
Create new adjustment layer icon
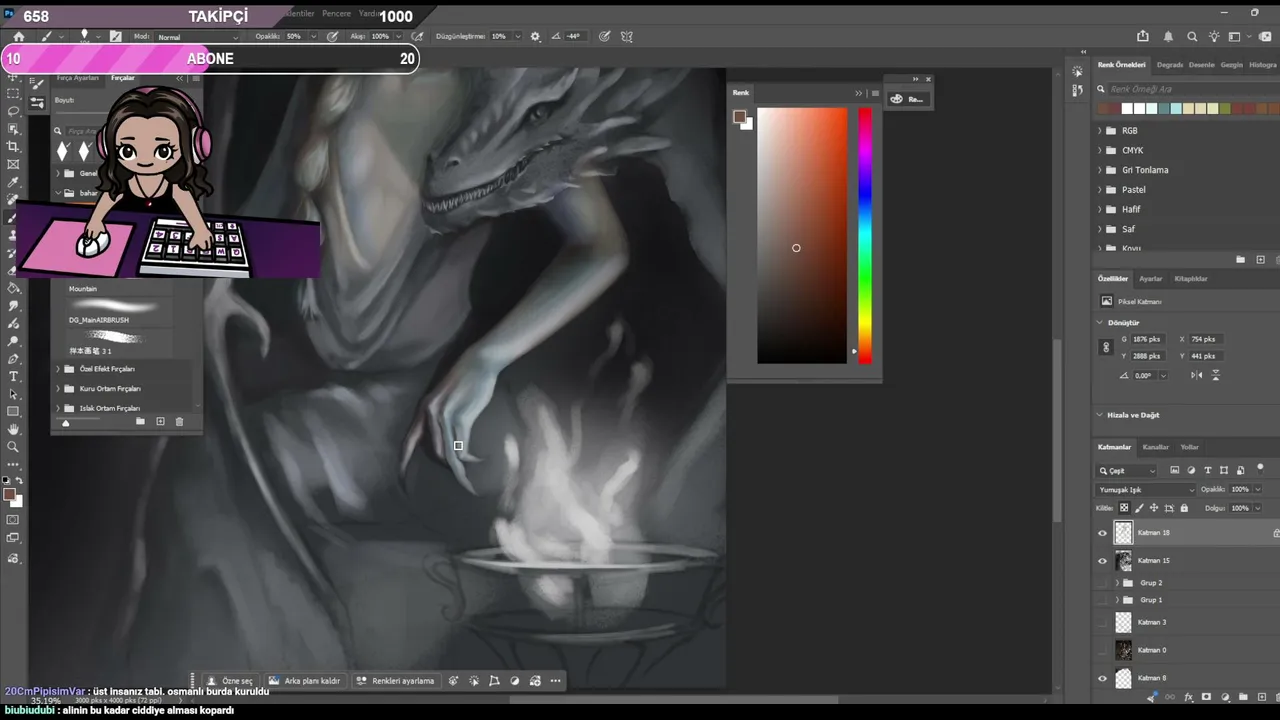1225,697
